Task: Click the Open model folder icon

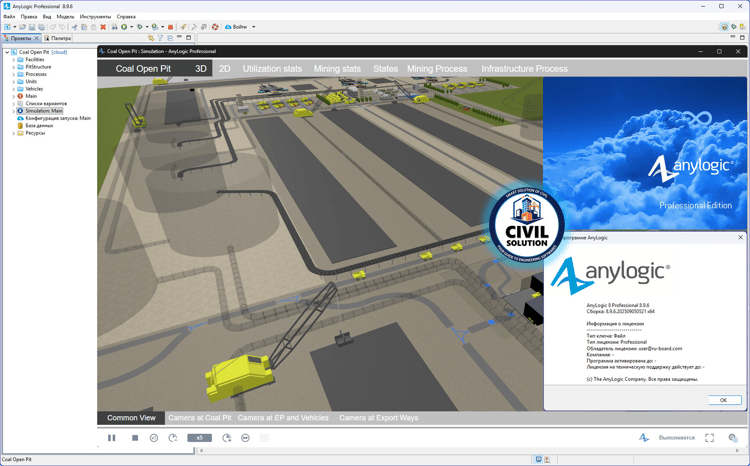Action: click(22, 27)
